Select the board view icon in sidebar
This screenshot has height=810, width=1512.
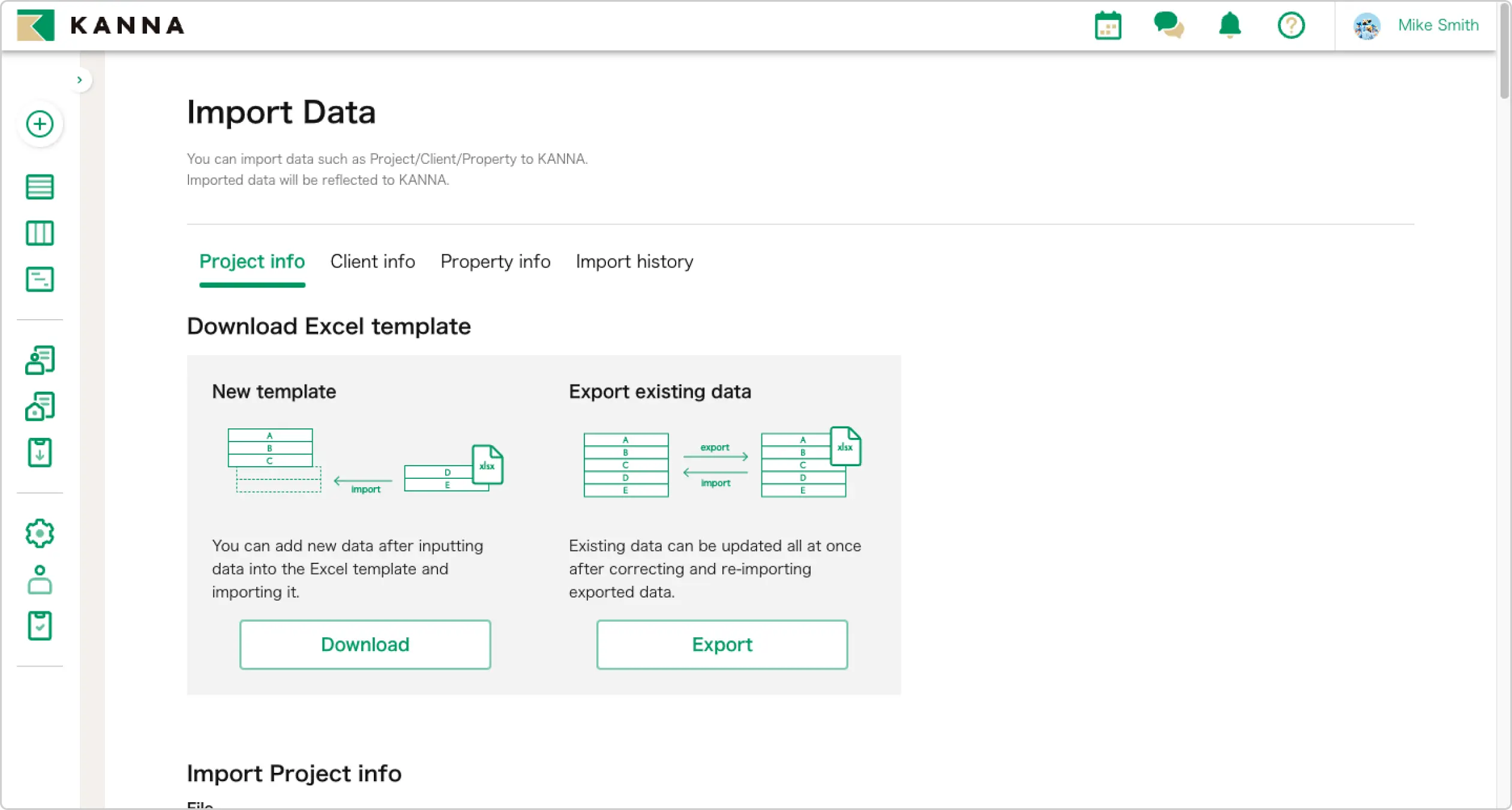(x=40, y=233)
